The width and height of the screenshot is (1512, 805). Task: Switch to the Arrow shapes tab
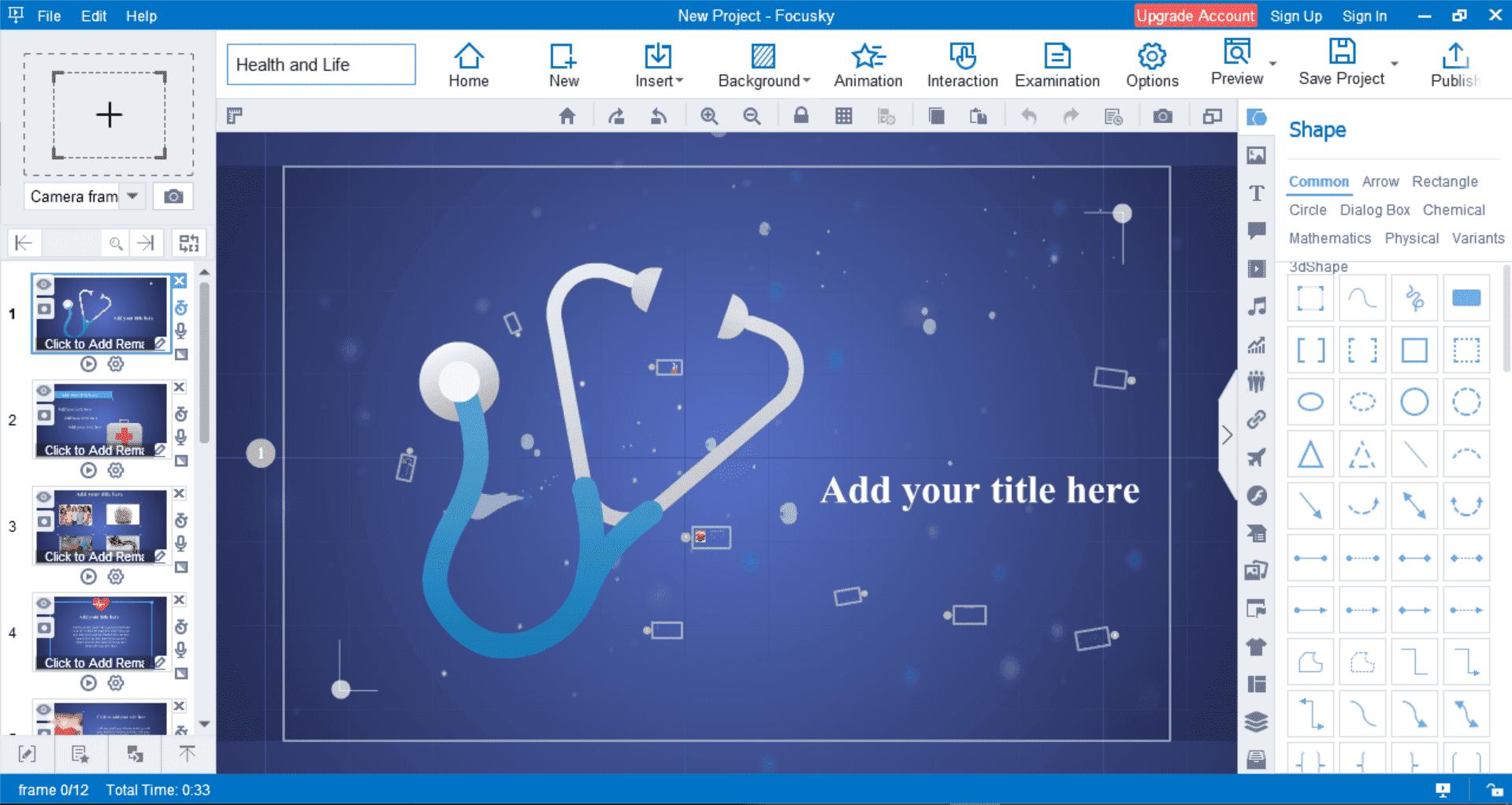tap(1380, 181)
